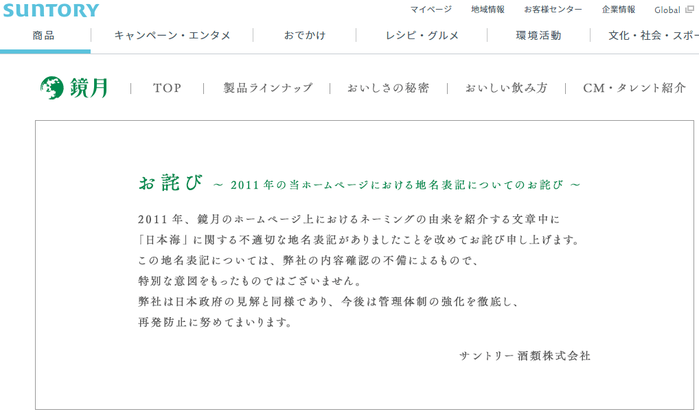Image resolution: width=699 pixels, height=416 pixels.
Task: Click the line mentioning 「日本海」
Action: point(359,240)
